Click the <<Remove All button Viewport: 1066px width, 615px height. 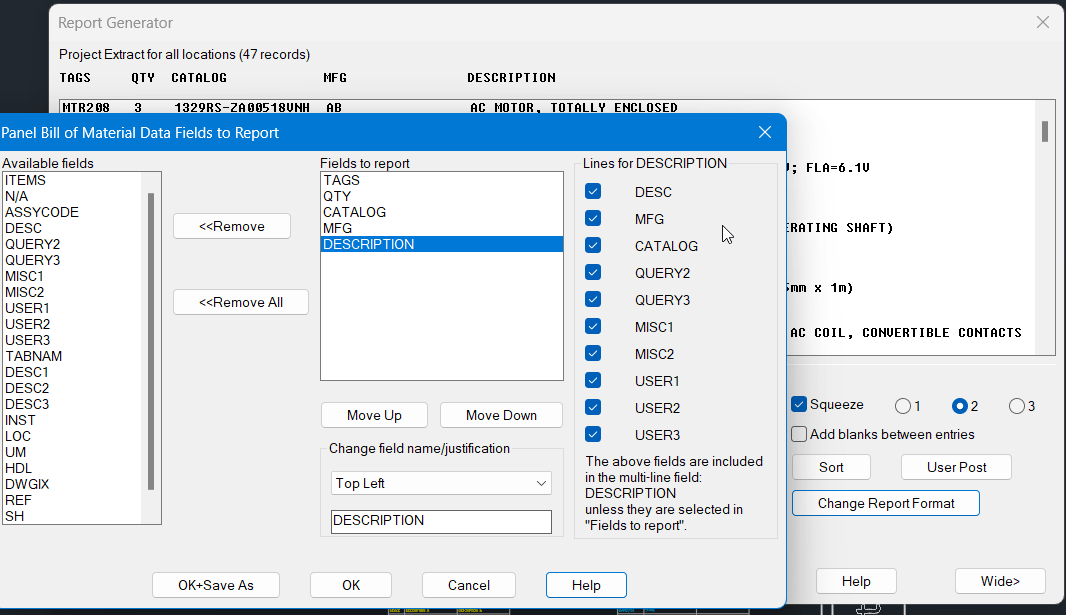point(240,301)
